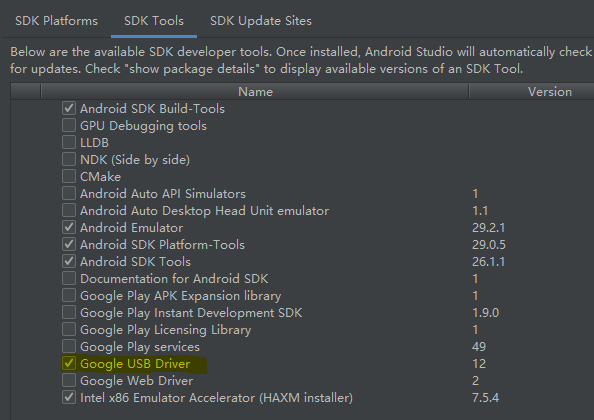Uncheck the Android Emulator checkbox
594x420 pixels.
click(x=69, y=227)
